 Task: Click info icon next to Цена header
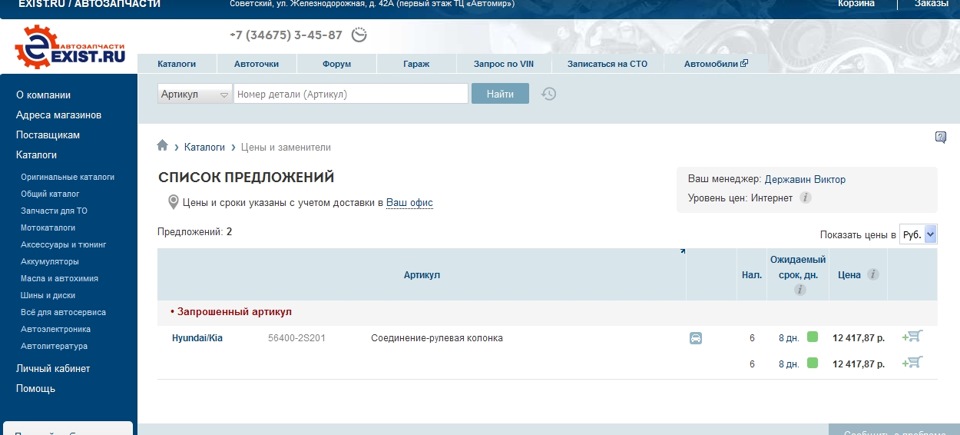point(873,274)
